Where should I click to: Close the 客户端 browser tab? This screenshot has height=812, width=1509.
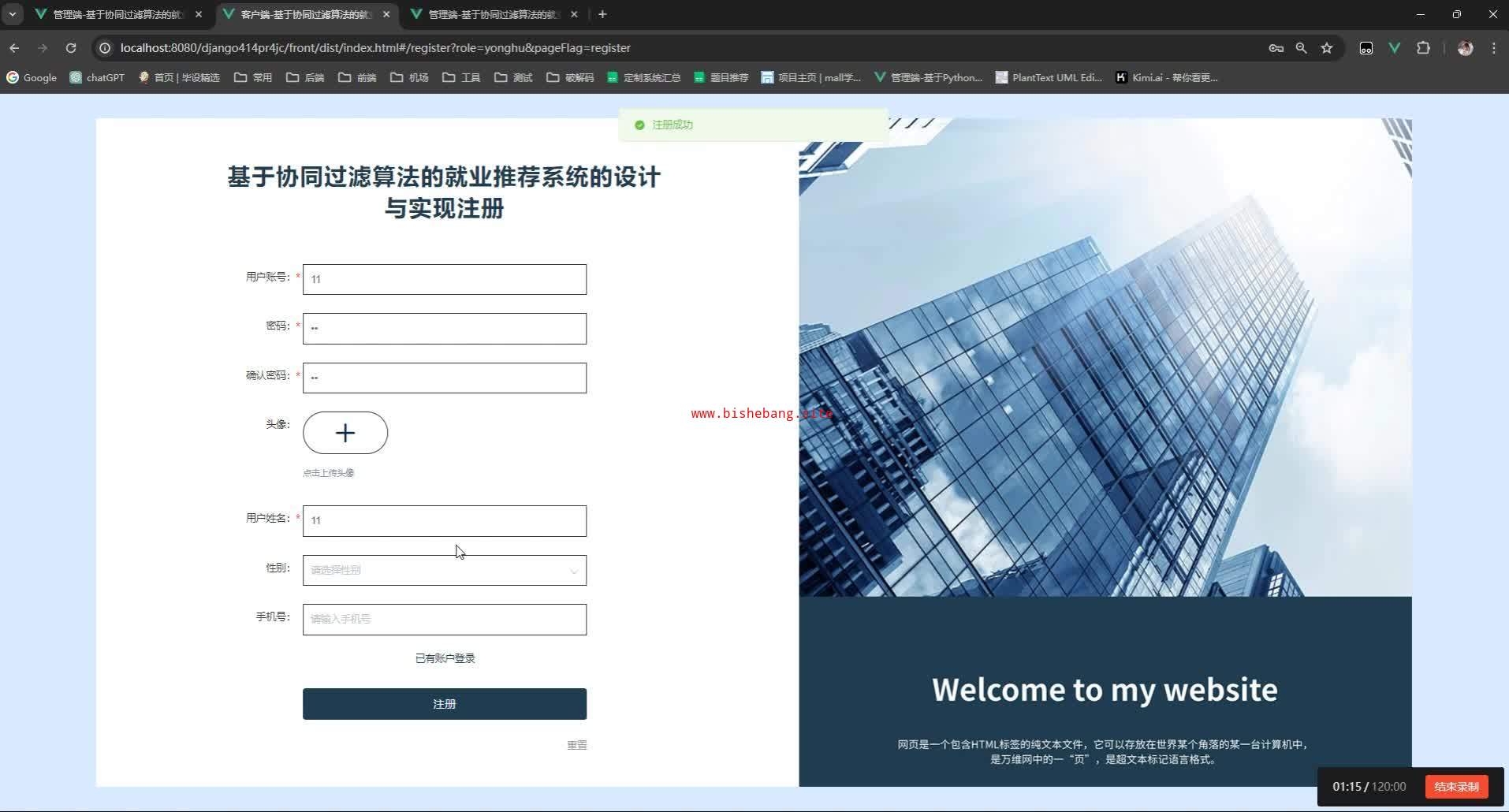386,14
